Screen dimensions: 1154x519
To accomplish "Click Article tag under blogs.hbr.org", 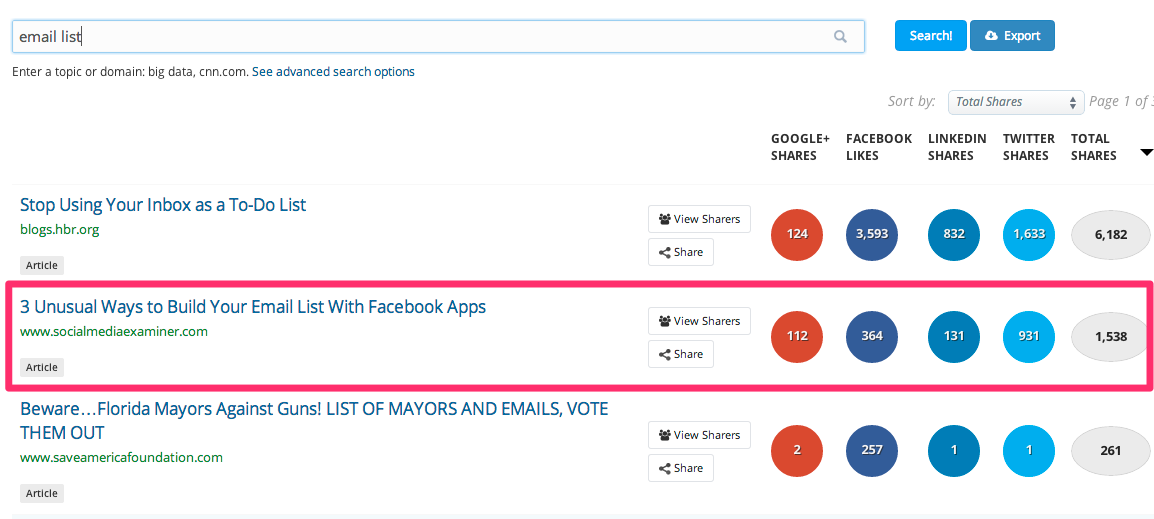I will click(42, 265).
